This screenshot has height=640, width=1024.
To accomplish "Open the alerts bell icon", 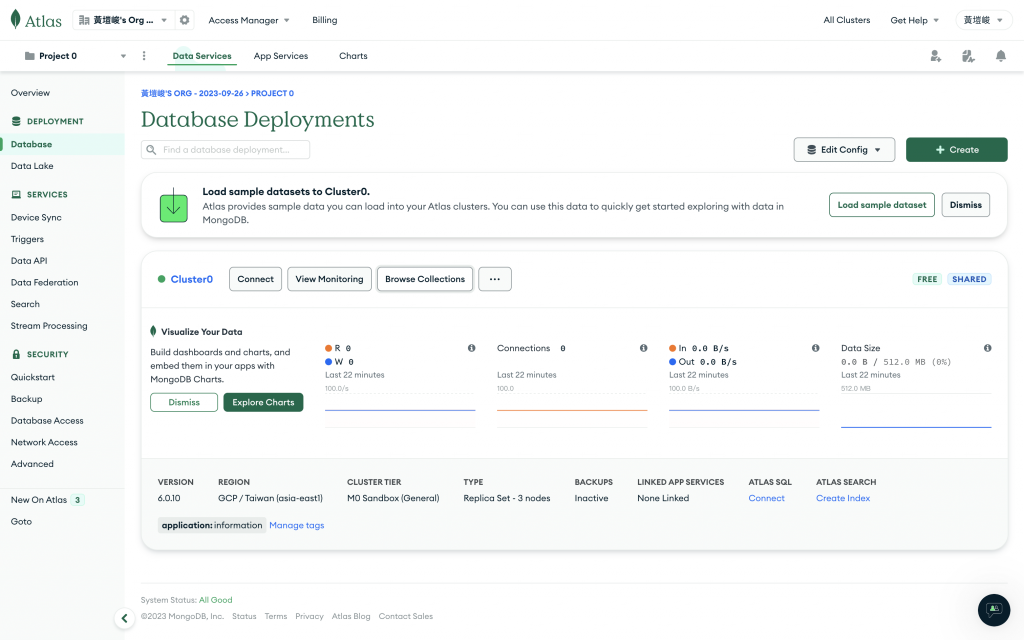I will pyautogui.click(x=1000, y=56).
